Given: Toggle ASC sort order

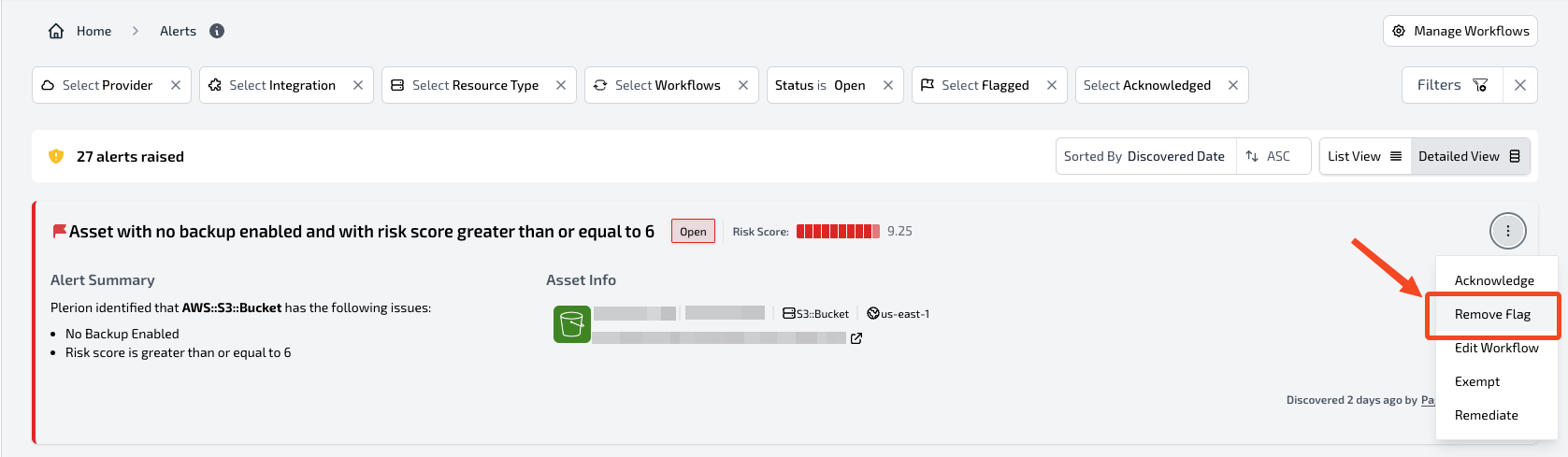Looking at the screenshot, I should click(x=1269, y=156).
